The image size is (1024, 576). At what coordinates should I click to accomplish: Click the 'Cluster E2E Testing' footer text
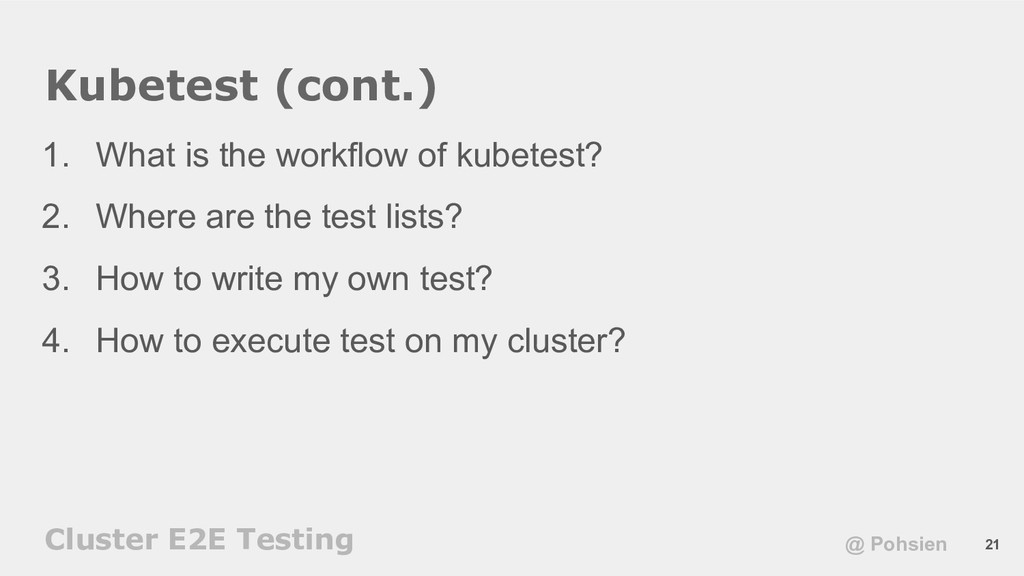pos(199,539)
